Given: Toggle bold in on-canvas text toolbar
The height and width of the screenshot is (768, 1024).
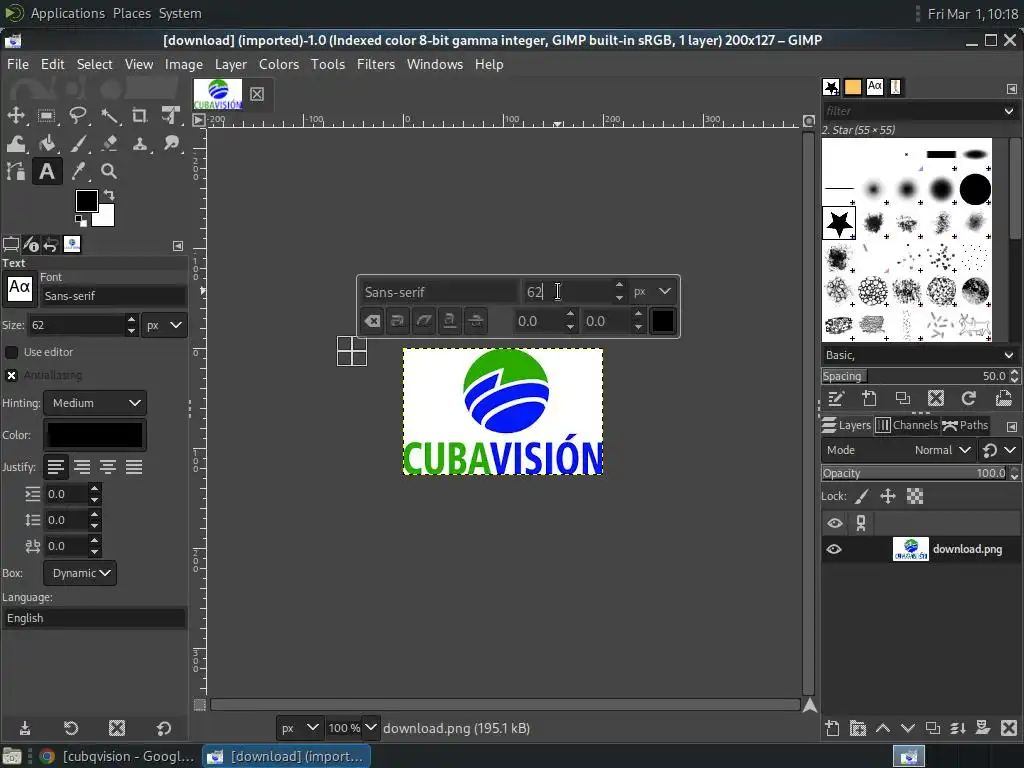Looking at the screenshot, I should [x=398, y=321].
